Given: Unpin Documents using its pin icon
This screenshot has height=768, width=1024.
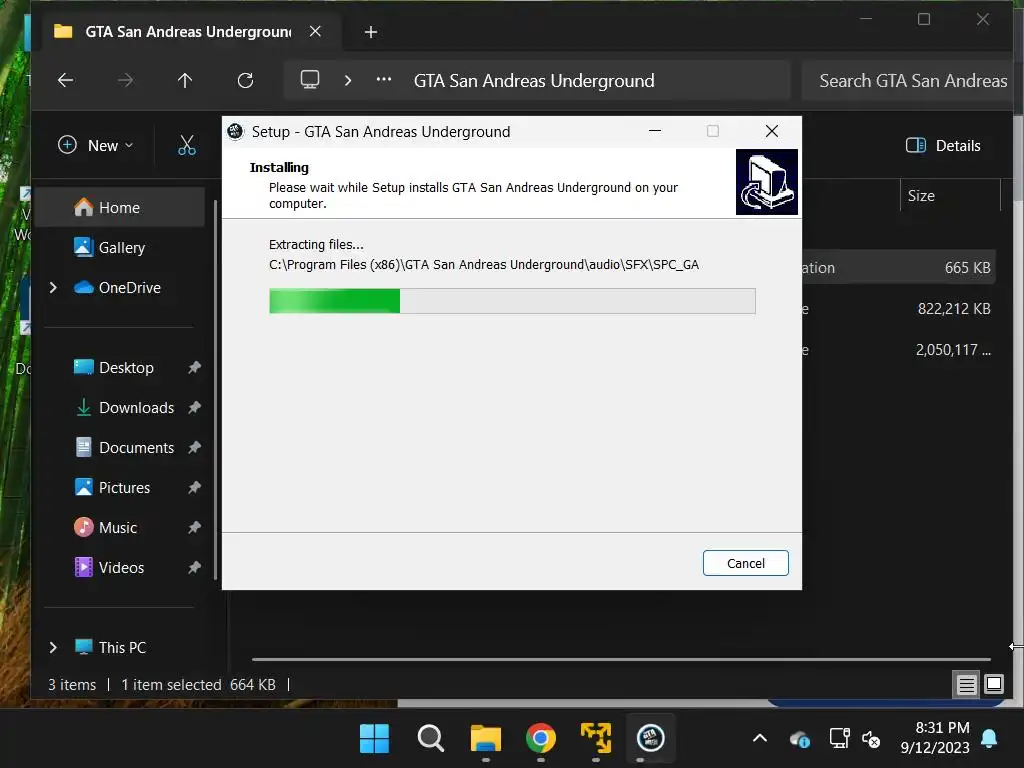Looking at the screenshot, I should click(194, 447).
